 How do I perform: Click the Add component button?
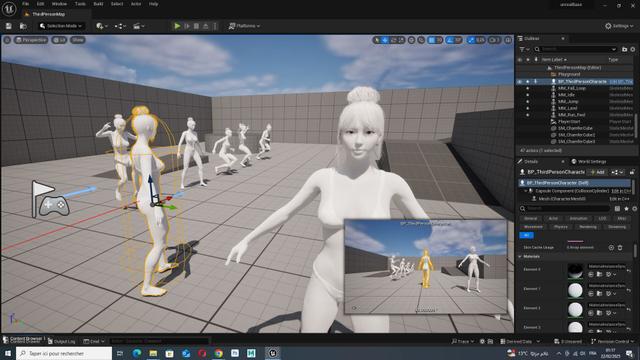pos(598,172)
